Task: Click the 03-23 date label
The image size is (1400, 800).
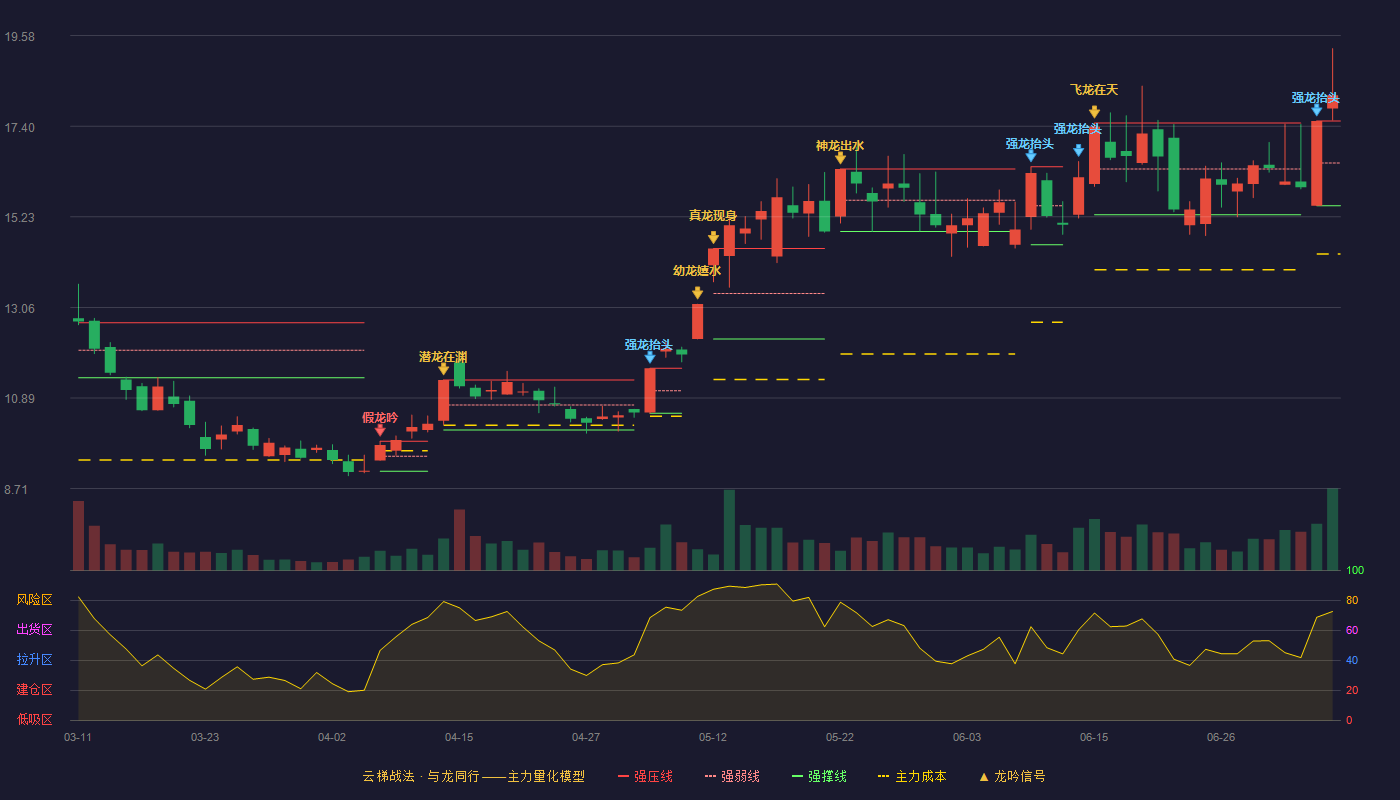Action: click(205, 737)
